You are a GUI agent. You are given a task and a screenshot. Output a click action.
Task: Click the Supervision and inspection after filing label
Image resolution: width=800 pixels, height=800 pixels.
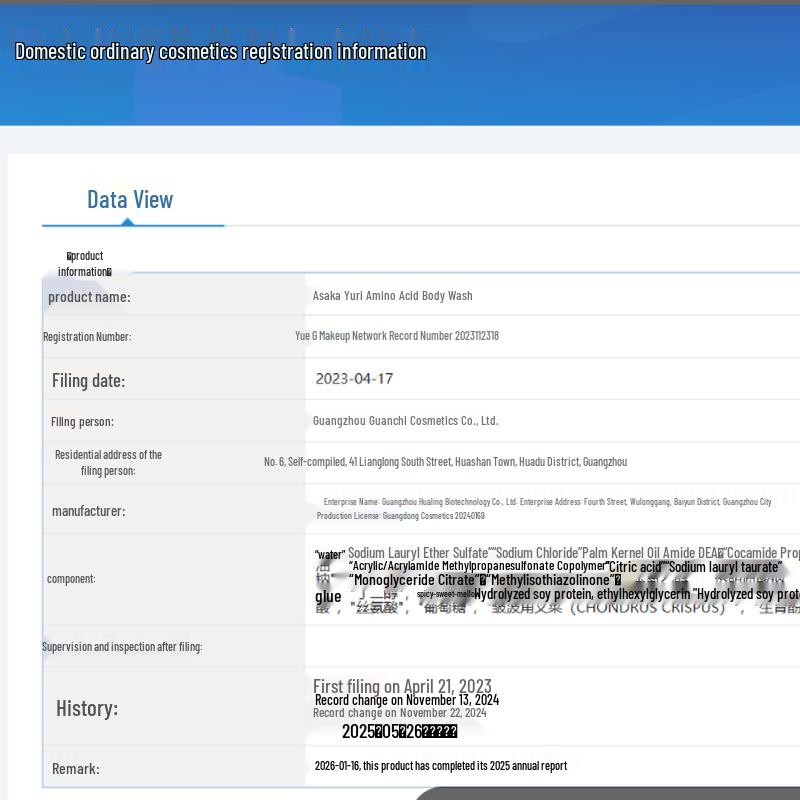(x=122, y=647)
